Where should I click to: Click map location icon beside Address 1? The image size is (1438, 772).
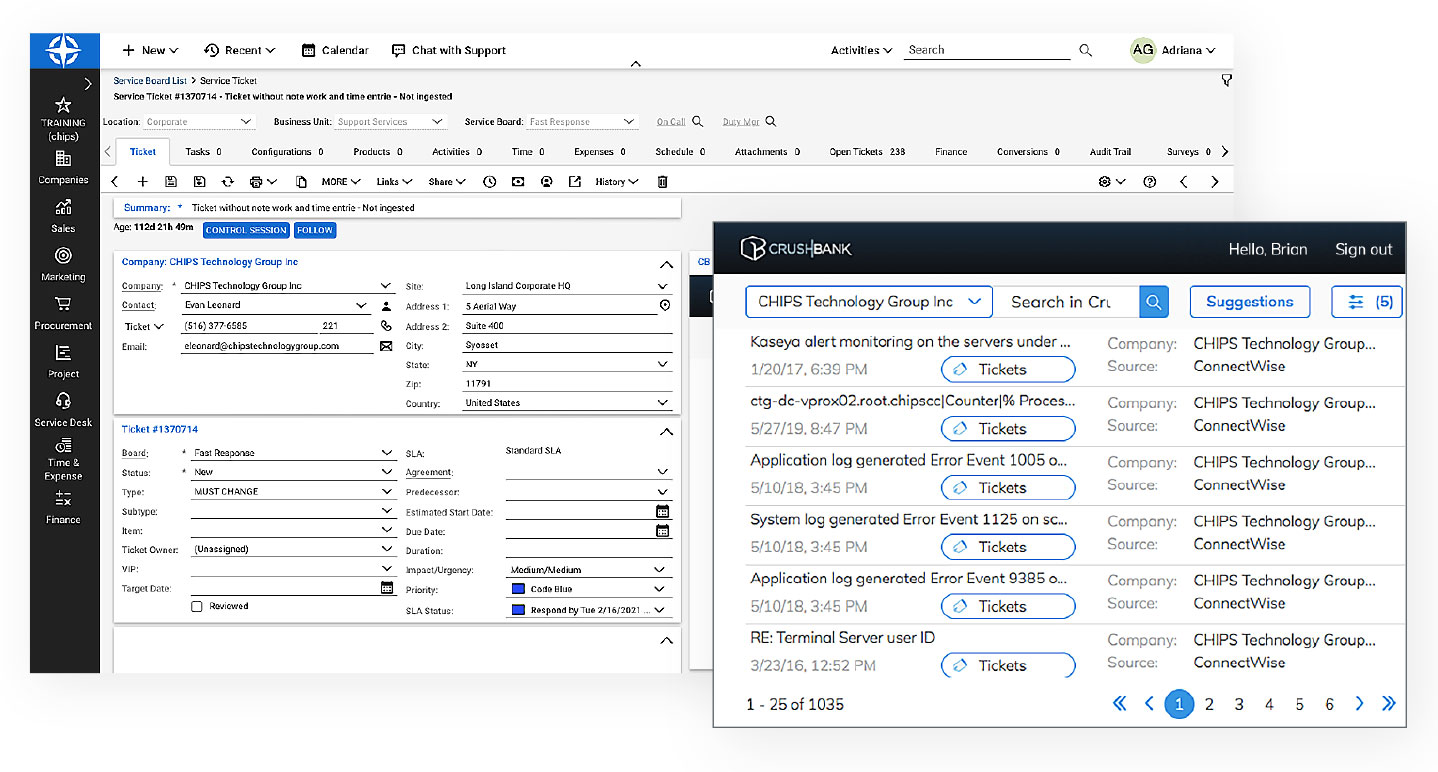point(665,306)
